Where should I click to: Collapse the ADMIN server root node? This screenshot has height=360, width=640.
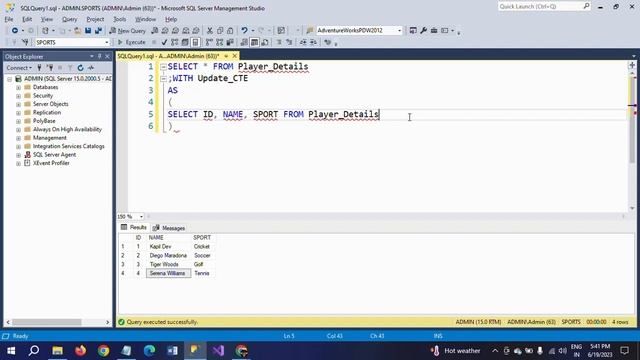(x=9, y=79)
